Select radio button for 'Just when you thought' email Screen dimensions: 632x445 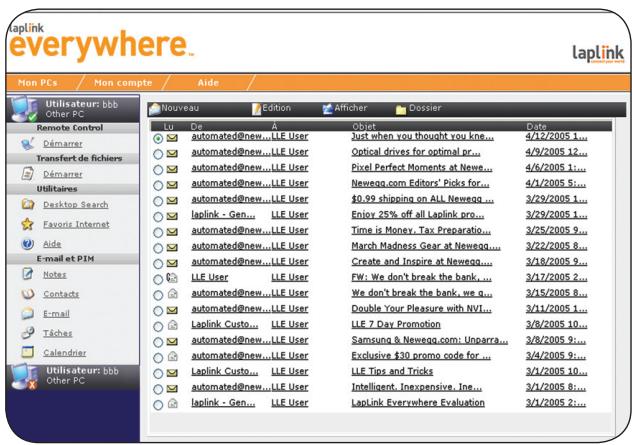pyautogui.click(x=158, y=139)
